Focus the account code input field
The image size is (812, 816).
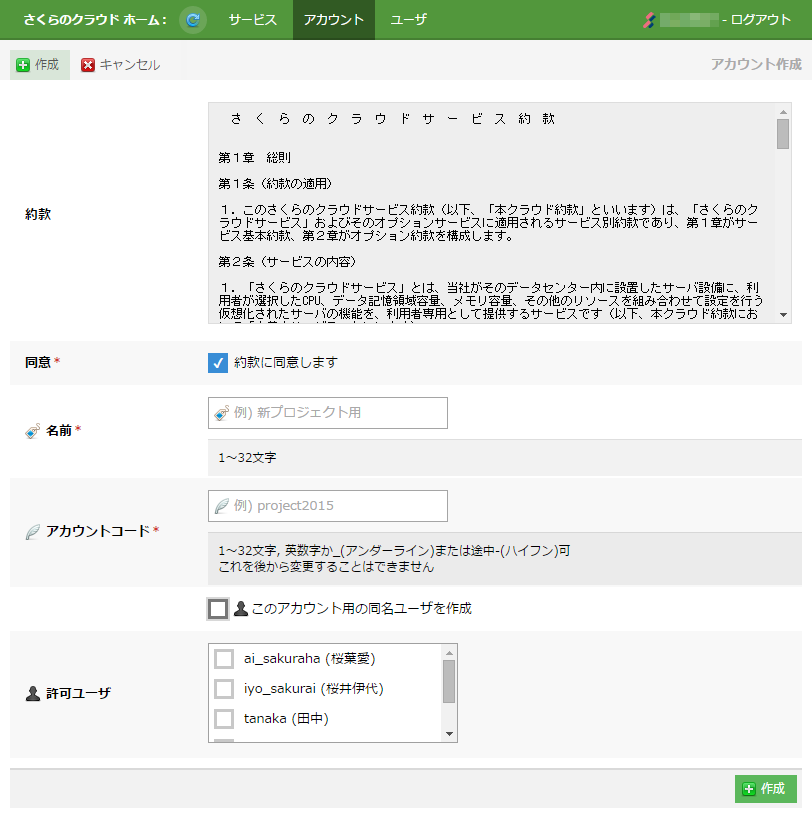click(328, 506)
